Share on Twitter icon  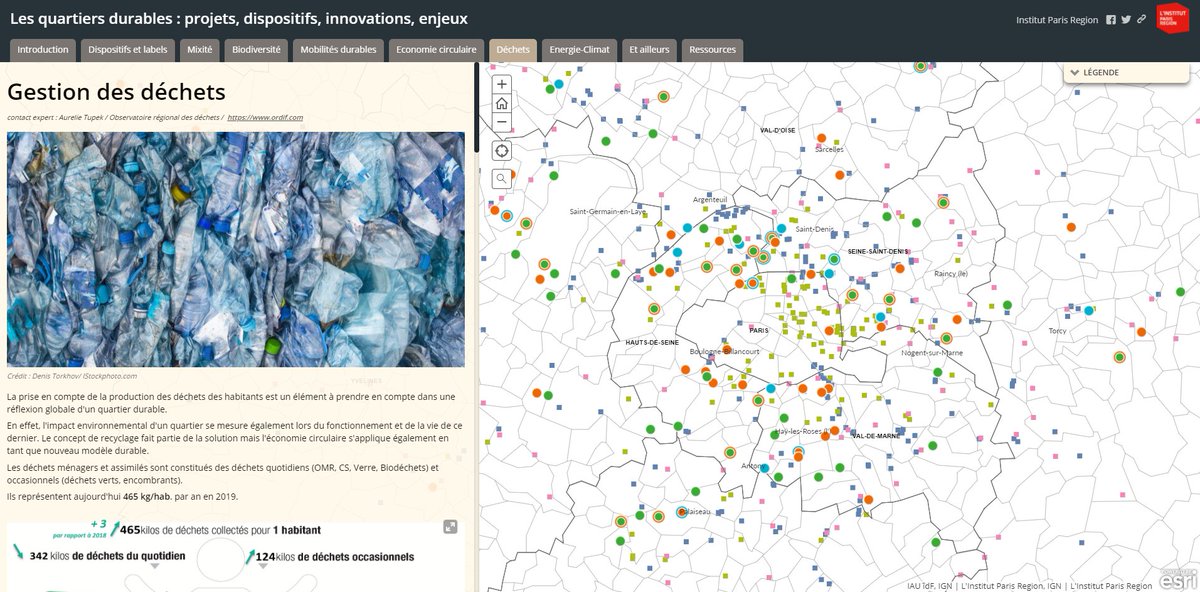coord(1126,19)
